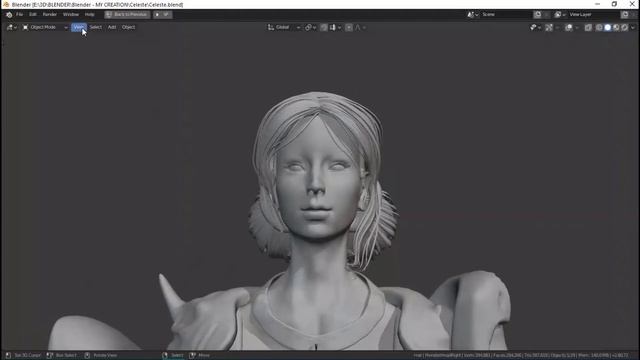Viewport: 640px width, 360px height.
Task: Open the Global transform orientation dropdown
Action: point(284,27)
